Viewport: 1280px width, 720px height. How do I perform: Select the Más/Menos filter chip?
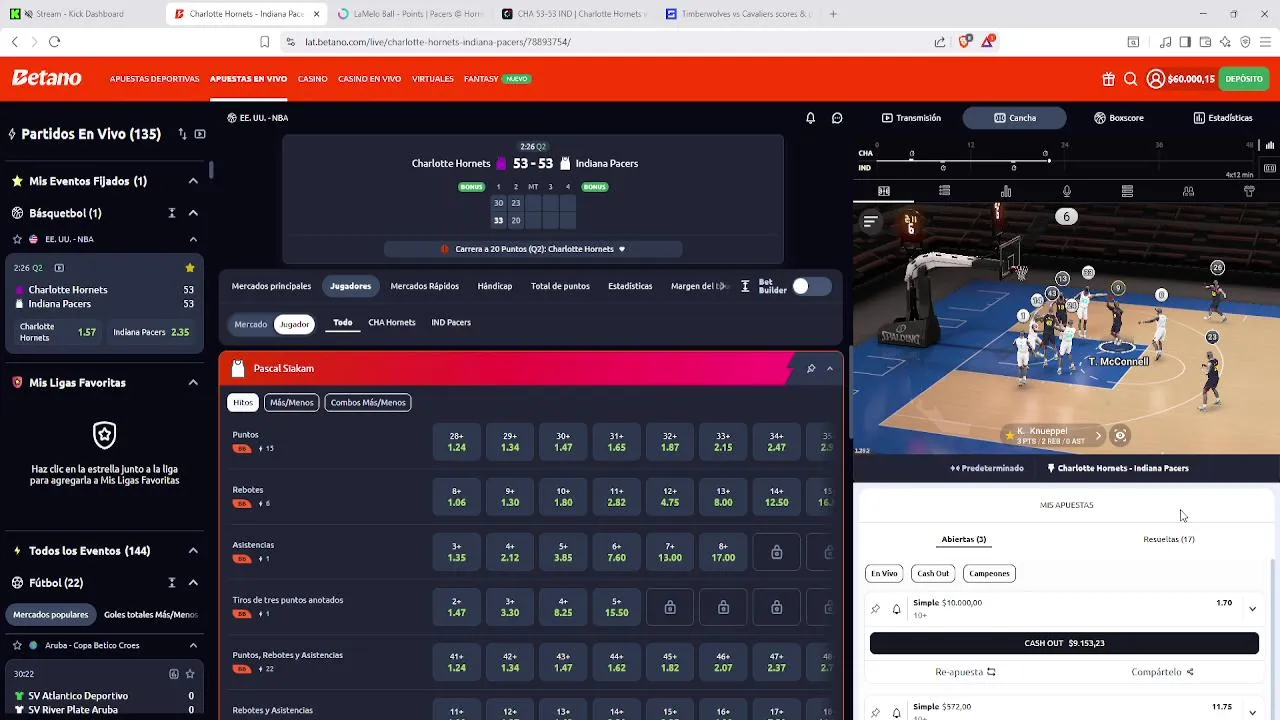tap(291, 402)
